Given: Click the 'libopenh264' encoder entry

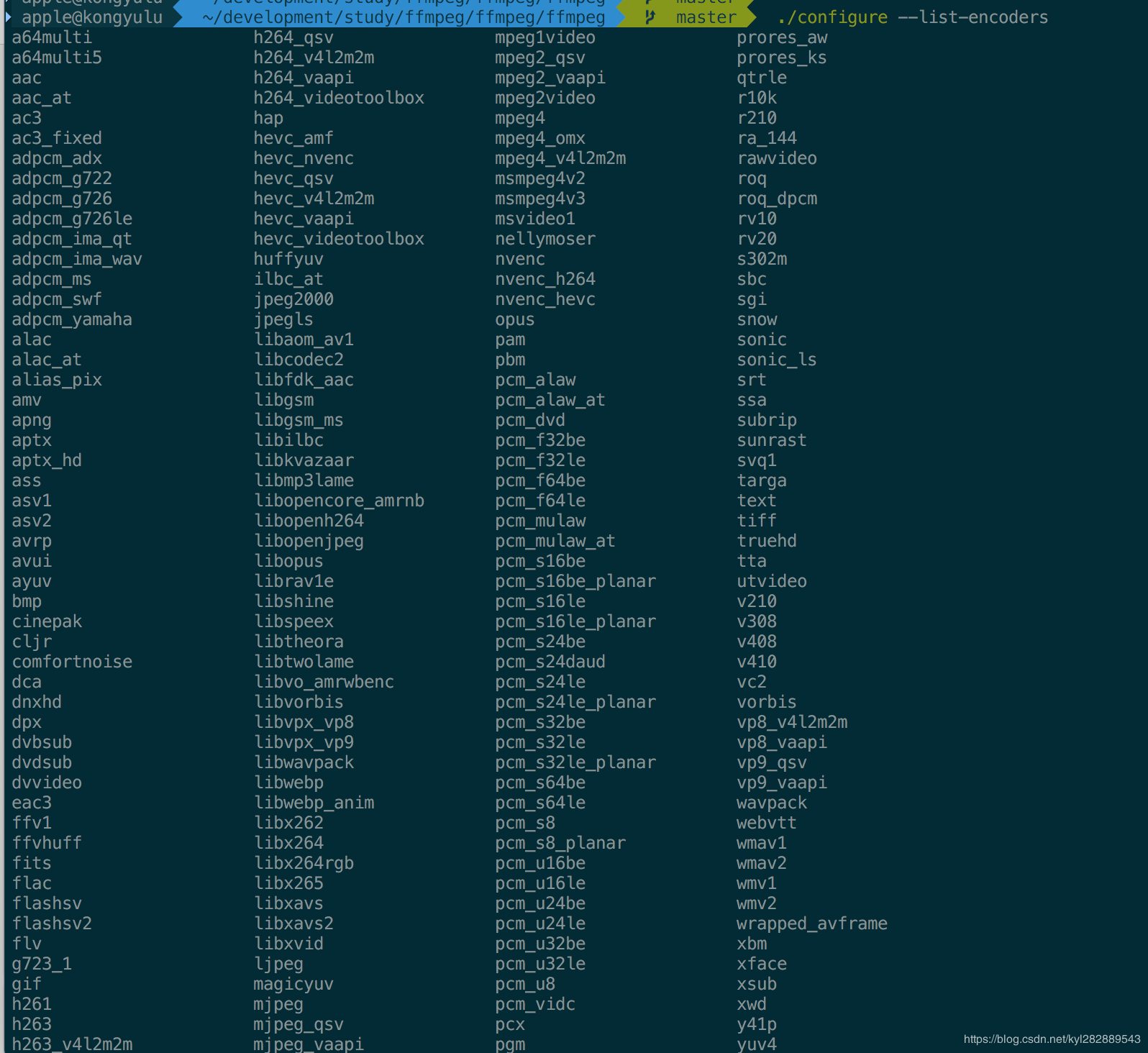Looking at the screenshot, I should 309,521.
